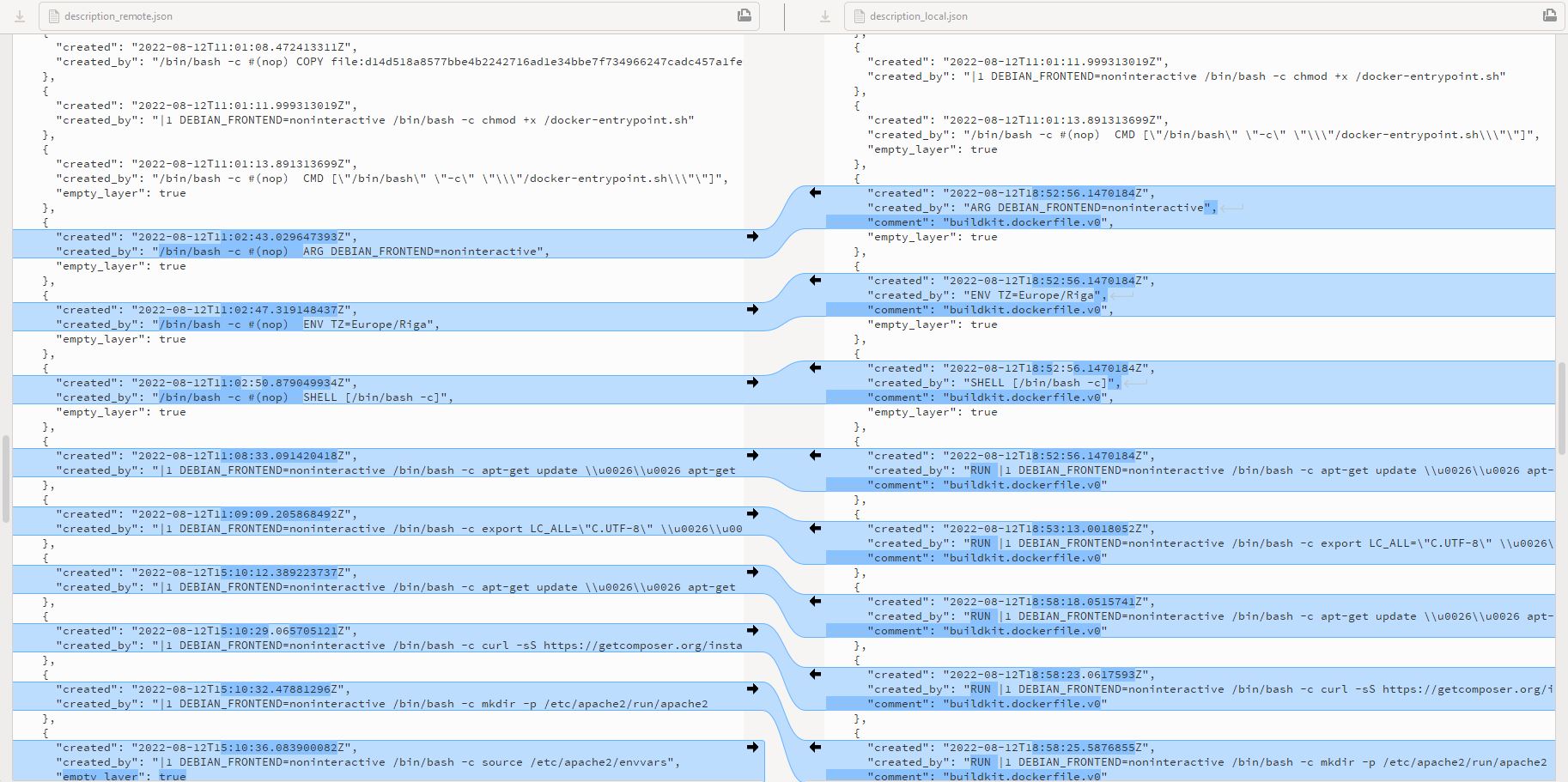This screenshot has width=1568, height=782.
Task: Click local comment line under 'ENV TZ=Europe/Riga'
Action: (x=990, y=310)
